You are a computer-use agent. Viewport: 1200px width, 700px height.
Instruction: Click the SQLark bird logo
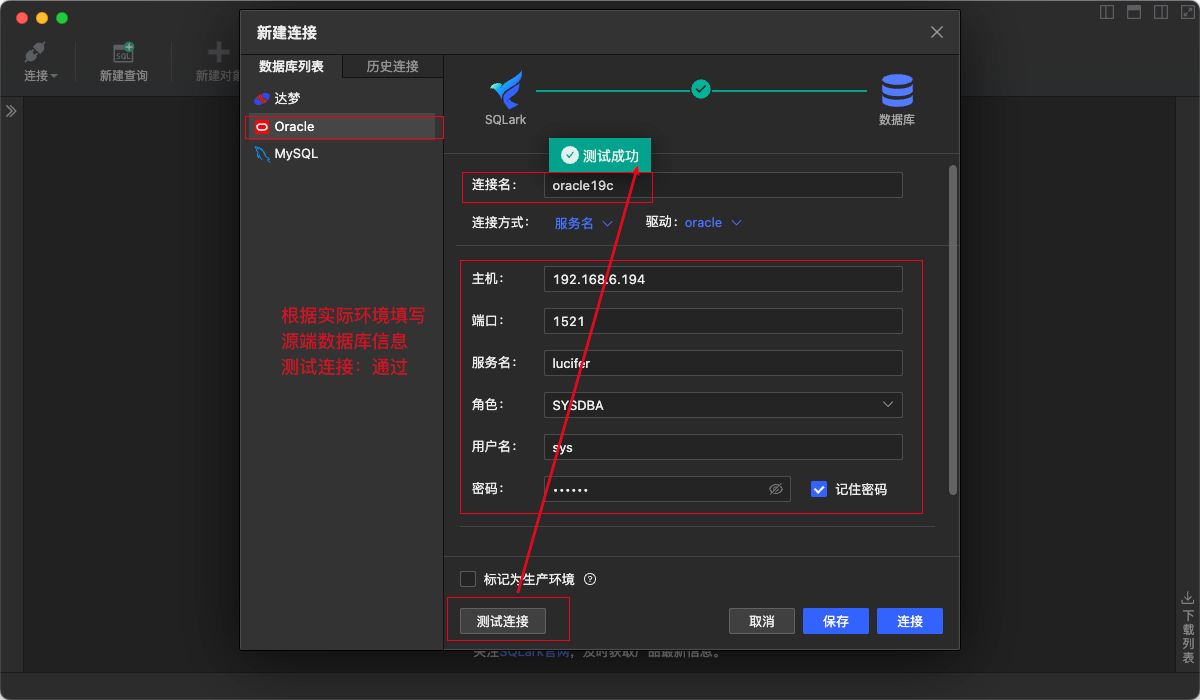pyautogui.click(x=506, y=90)
